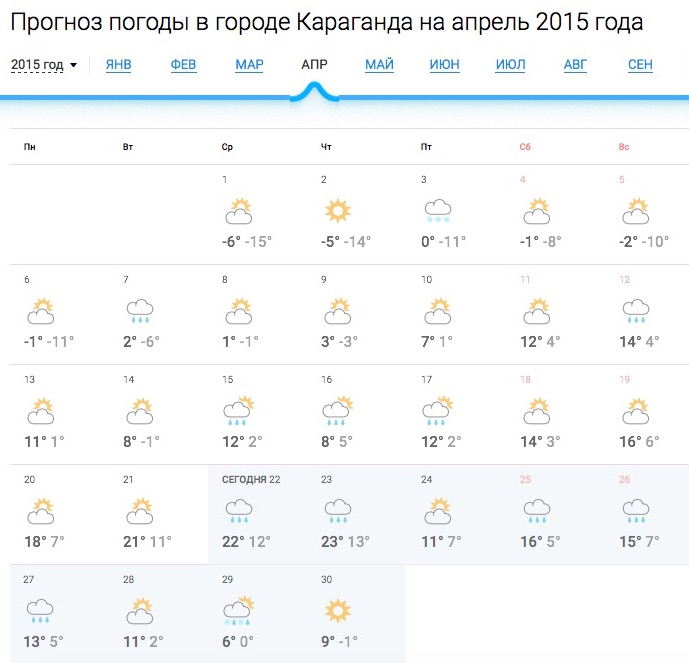Click the arrow beside 2015 год
The height and width of the screenshot is (663, 689).
(x=73, y=65)
